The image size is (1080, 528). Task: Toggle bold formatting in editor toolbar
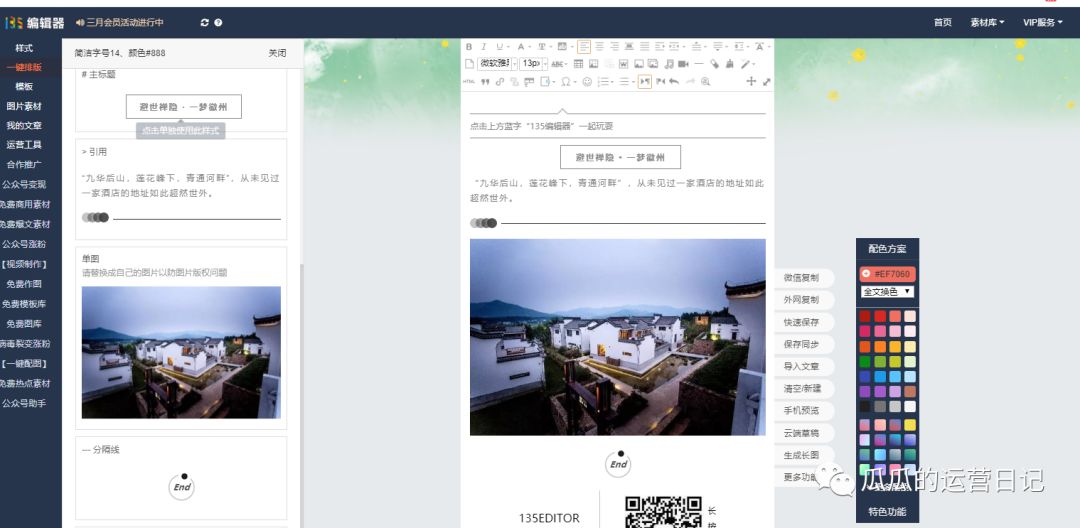(468, 47)
